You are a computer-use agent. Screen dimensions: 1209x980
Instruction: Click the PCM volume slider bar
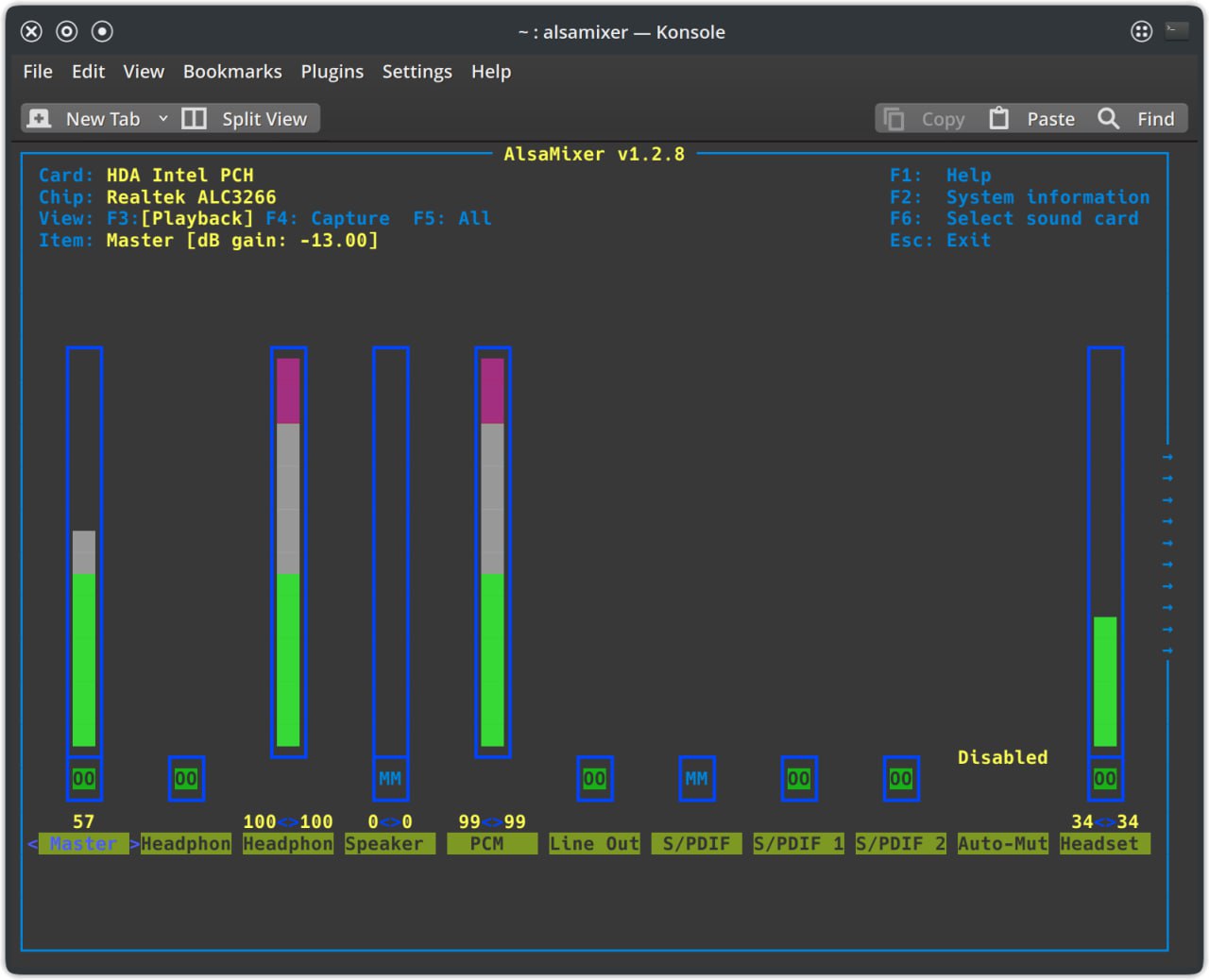tap(492, 551)
